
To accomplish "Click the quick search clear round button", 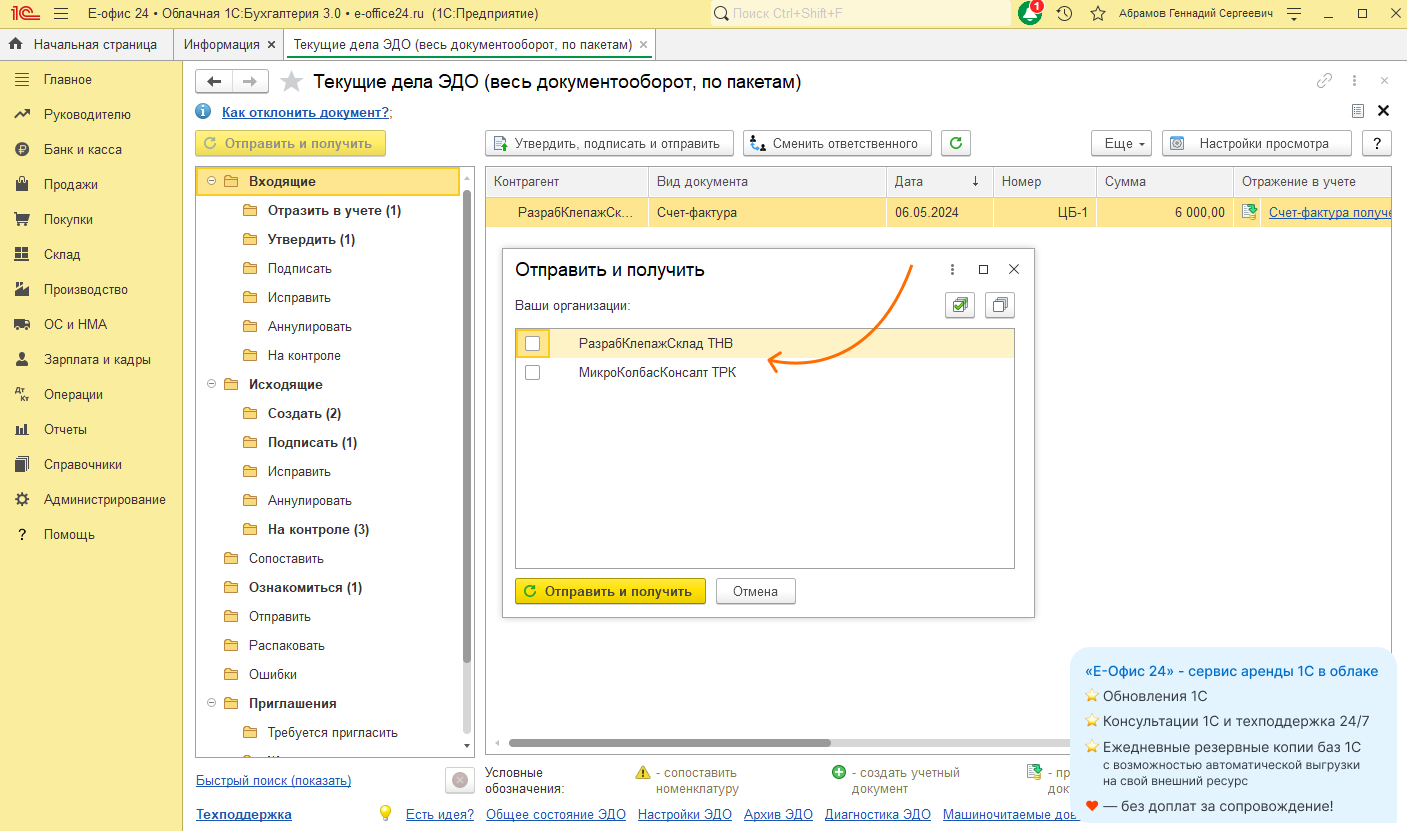I will pos(459,780).
